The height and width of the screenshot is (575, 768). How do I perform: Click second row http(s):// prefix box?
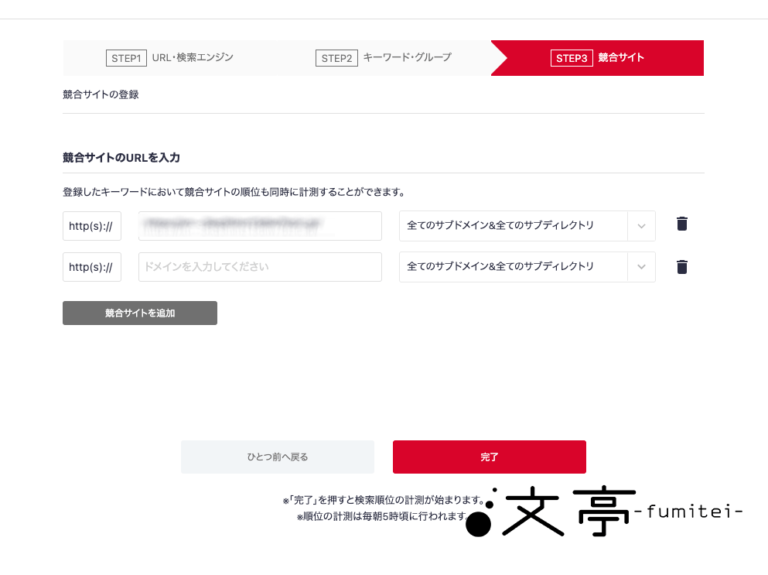click(92, 267)
